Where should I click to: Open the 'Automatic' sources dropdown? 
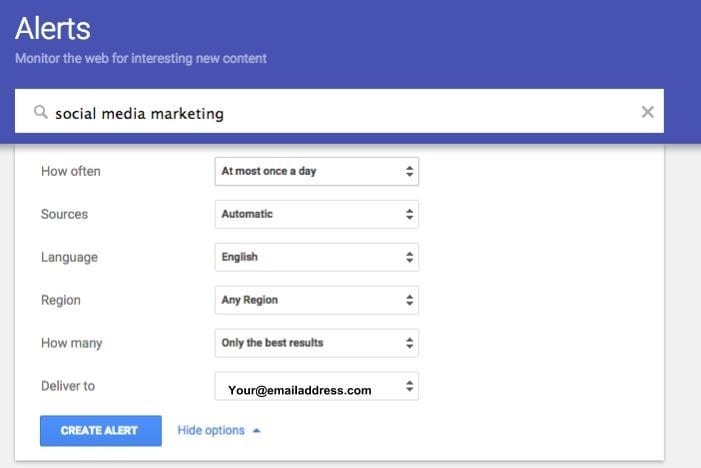[317, 214]
